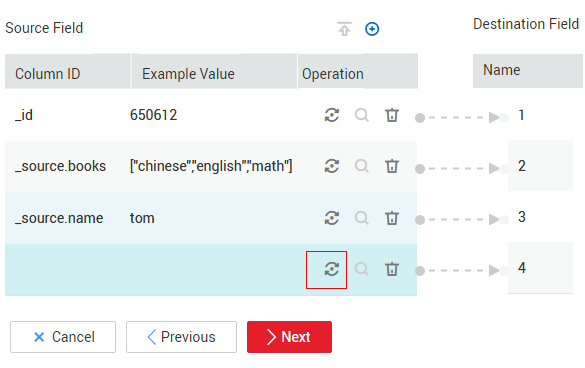Click search icon in _source.books row

point(362,166)
